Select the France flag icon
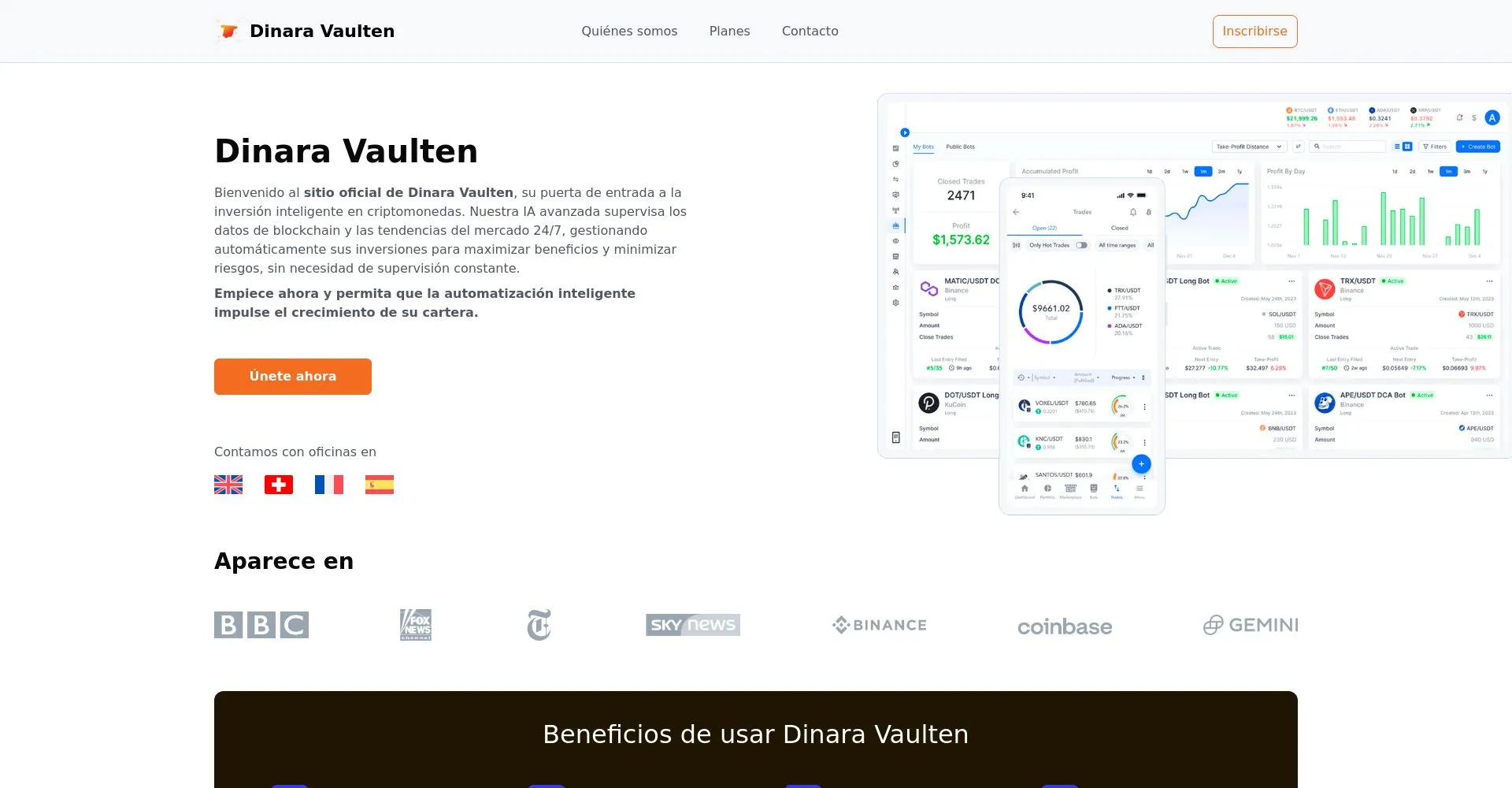1512x788 pixels. (x=329, y=485)
